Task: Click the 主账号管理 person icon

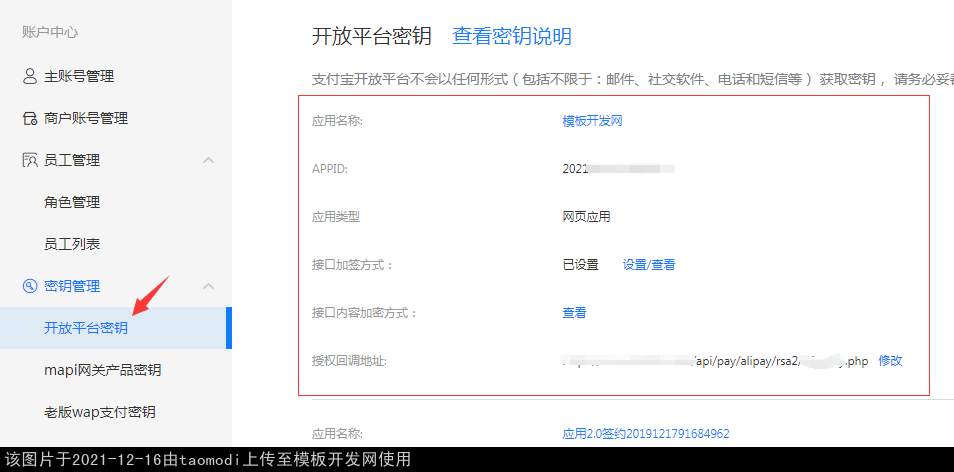Action: 30,76
